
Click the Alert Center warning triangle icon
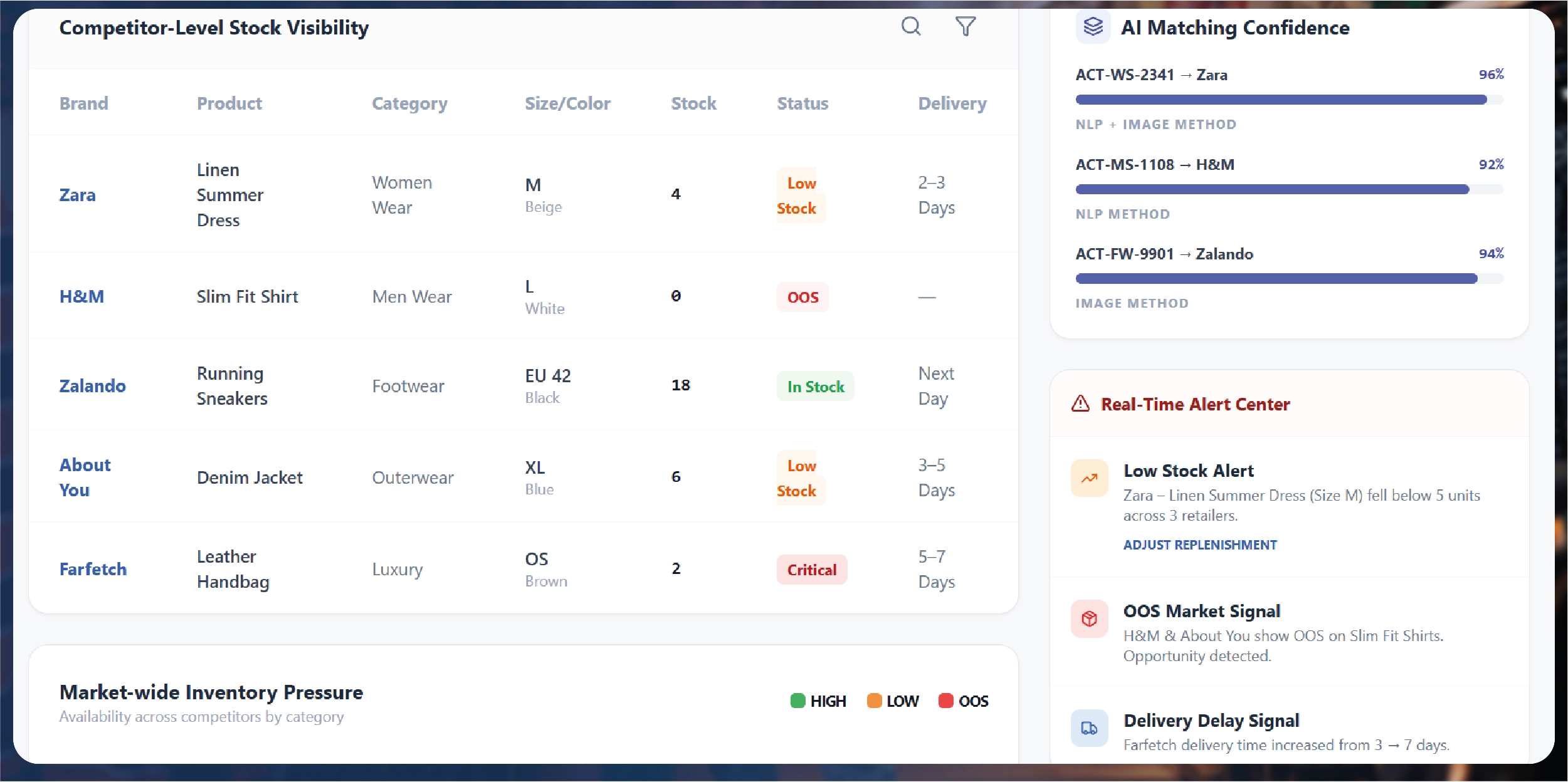(1080, 404)
